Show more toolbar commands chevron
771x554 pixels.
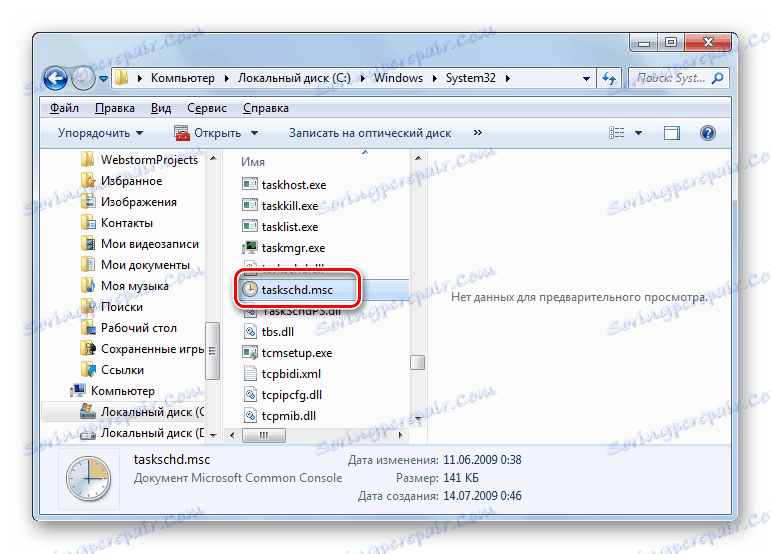point(477,133)
